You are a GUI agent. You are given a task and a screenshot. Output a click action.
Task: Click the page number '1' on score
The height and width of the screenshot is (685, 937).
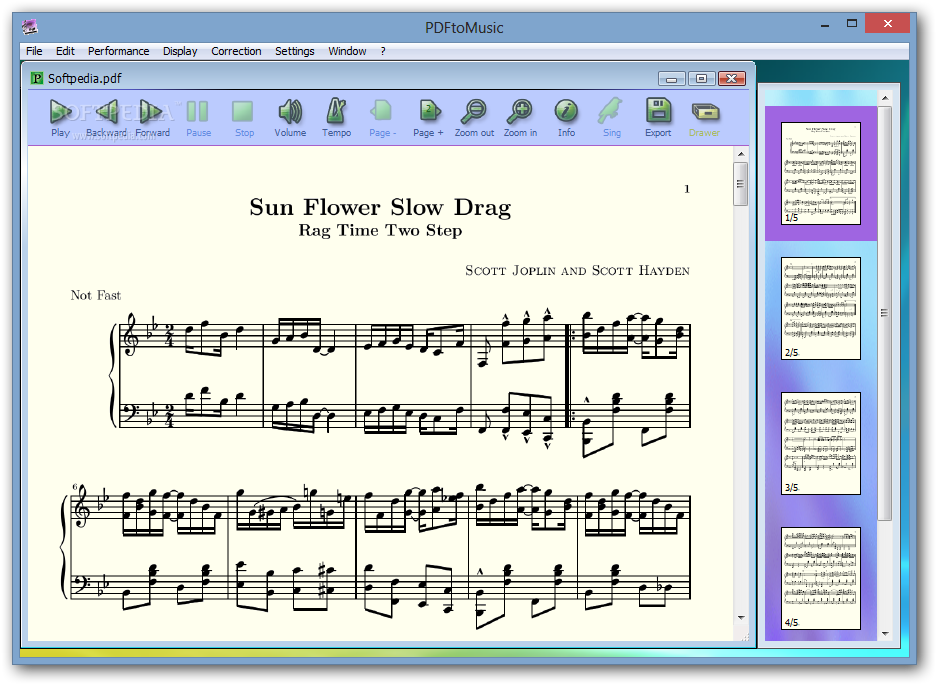pyautogui.click(x=687, y=189)
